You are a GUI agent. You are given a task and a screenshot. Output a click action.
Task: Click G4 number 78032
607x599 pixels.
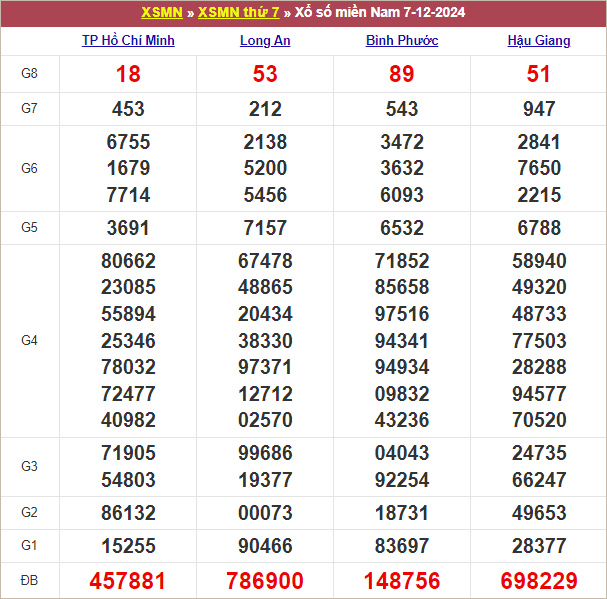tap(128, 367)
